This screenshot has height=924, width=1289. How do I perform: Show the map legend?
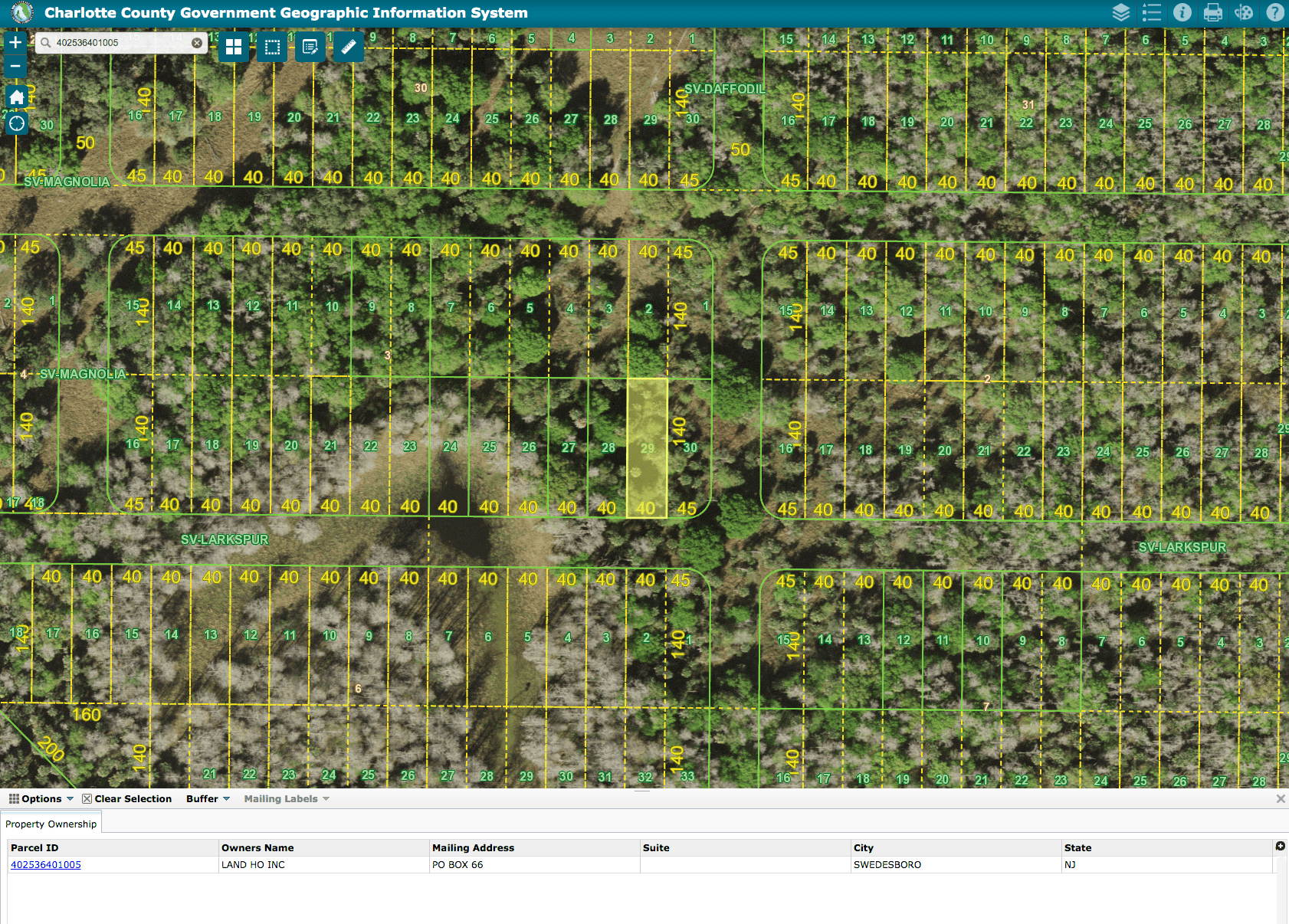1152,12
